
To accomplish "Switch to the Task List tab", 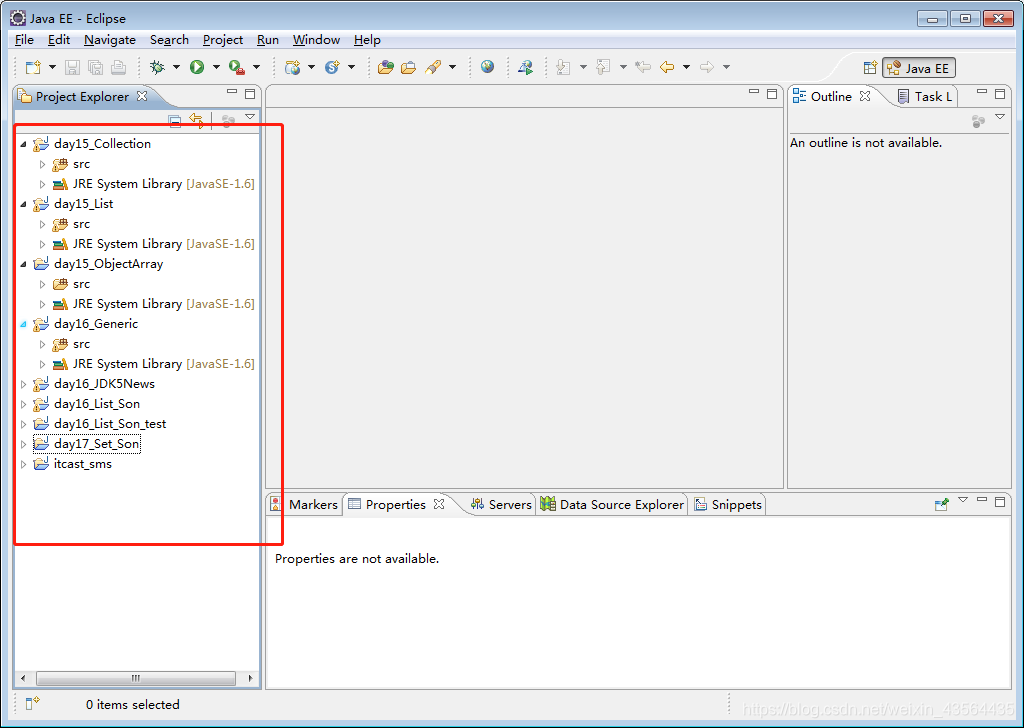I will (925, 97).
